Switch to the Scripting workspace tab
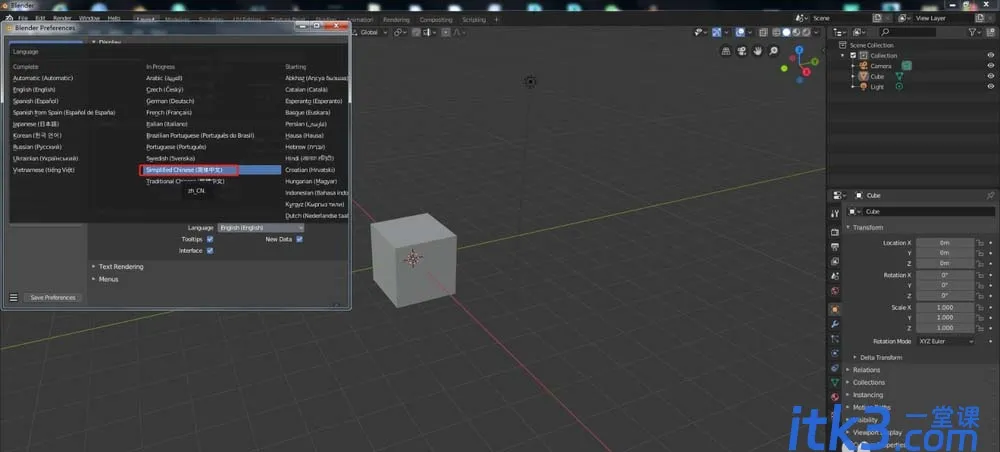Screen dimensions: 1000x452 [474, 20]
